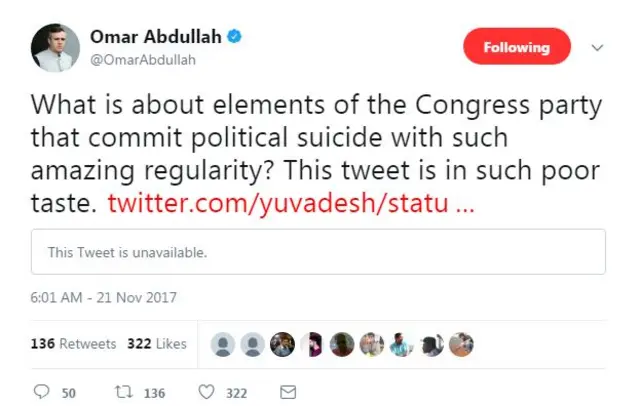
Task: Click the reply speech bubble icon
Action: pyautogui.click(x=41, y=392)
